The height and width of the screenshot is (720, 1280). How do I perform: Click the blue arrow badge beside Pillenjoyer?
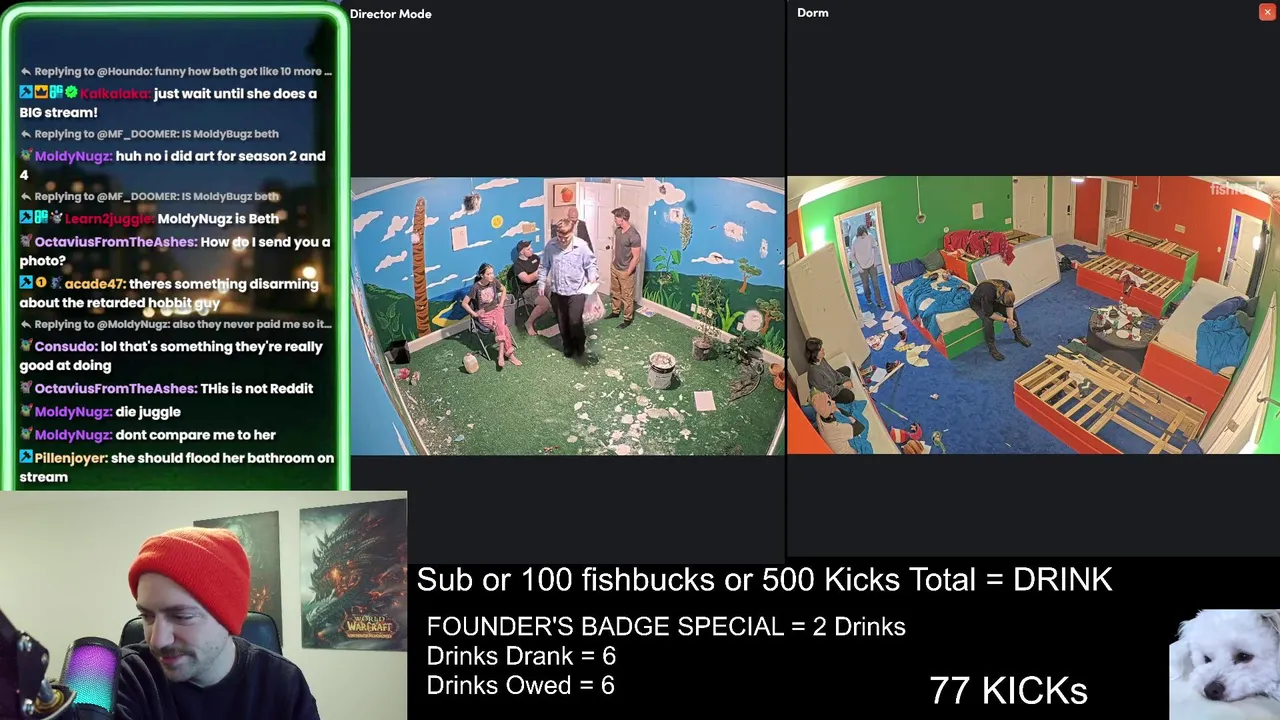(x=26, y=457)
